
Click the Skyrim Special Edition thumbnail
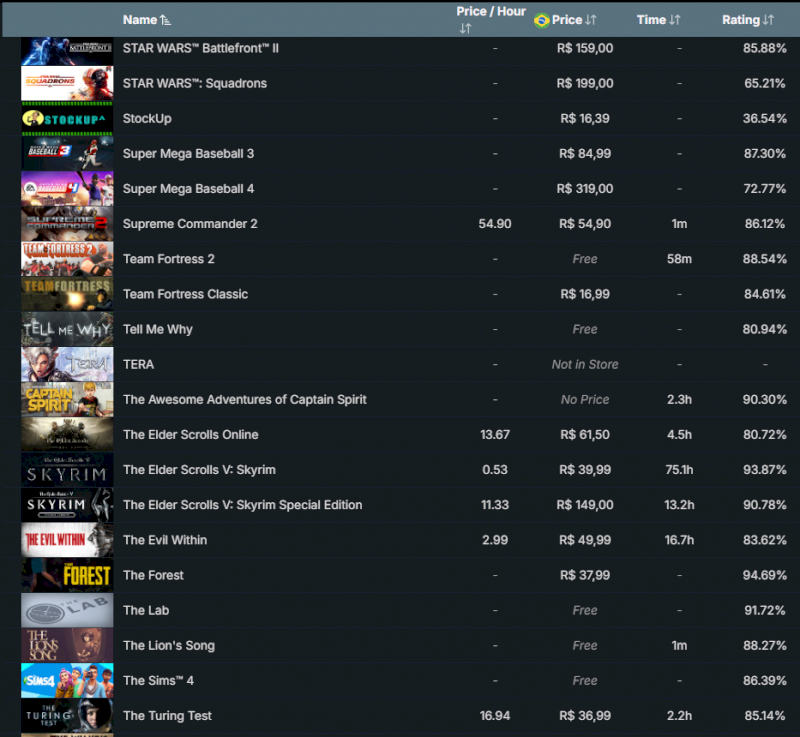pyautogui.click(x=67, y=505)
